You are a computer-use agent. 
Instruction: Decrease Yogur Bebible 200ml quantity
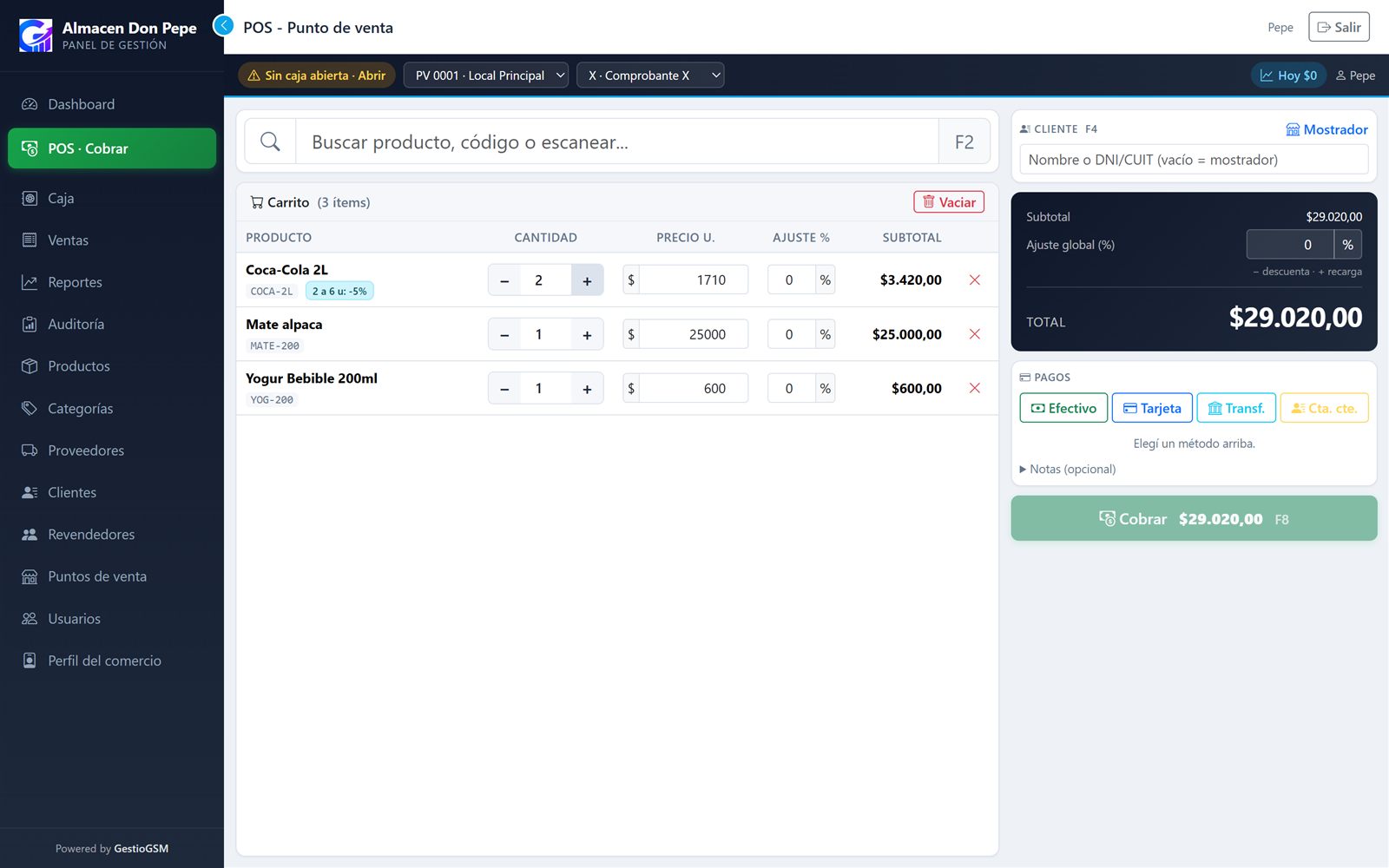click(x=504, y=388)
